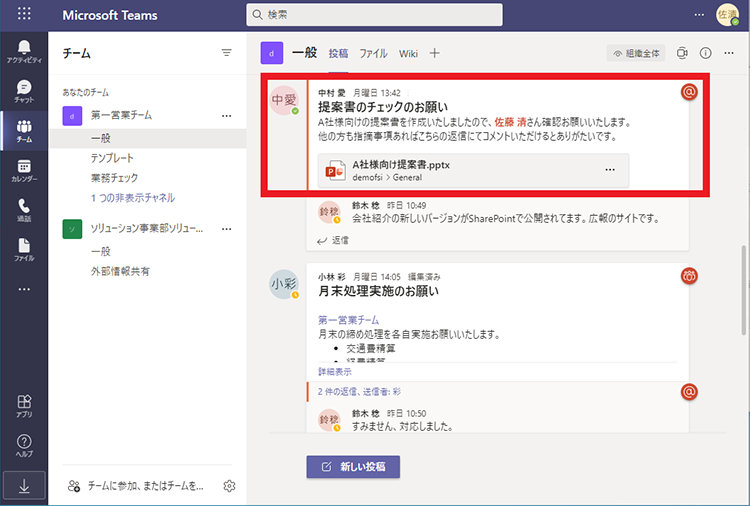
Task: Add a tab with plus icon
Action: (434, 53)
